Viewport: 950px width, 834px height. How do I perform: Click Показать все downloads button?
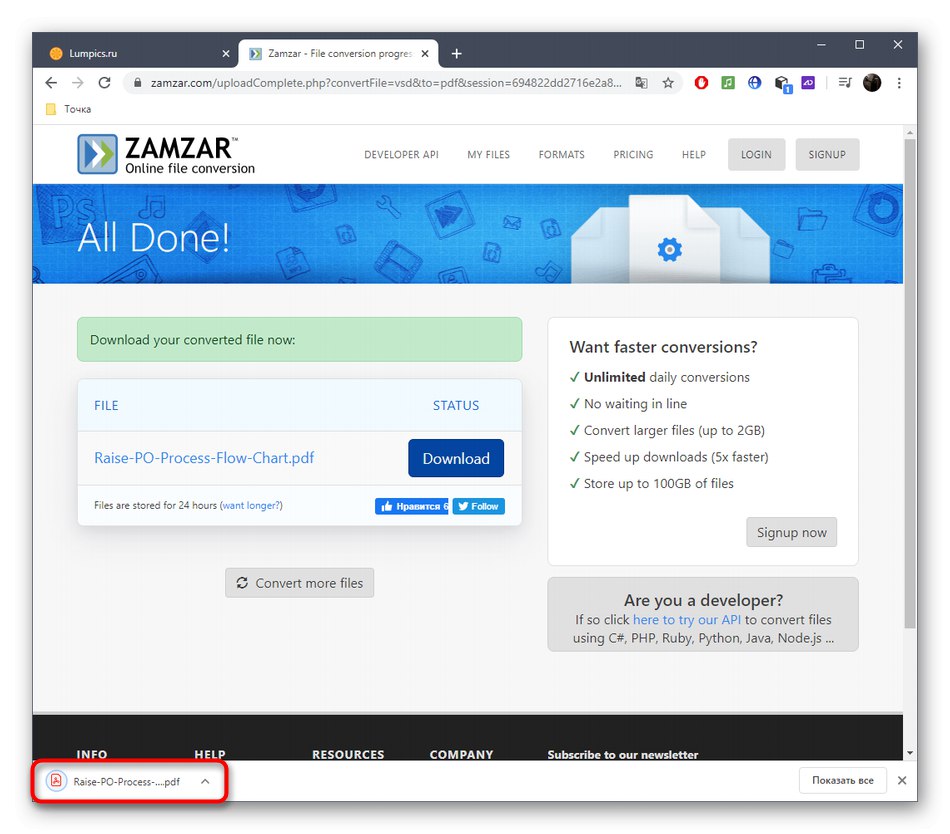coord(843,781)
